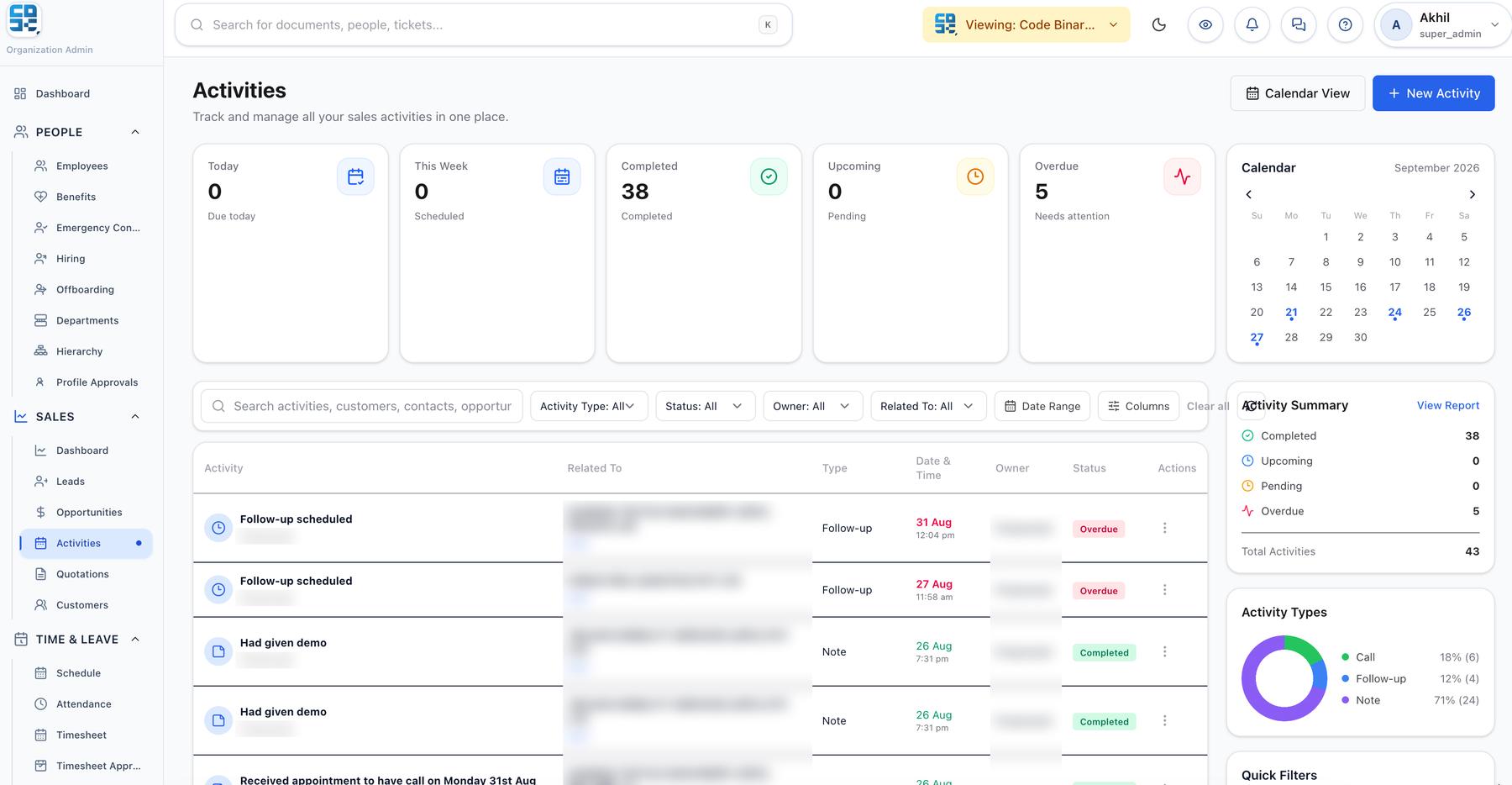Click the Today card calendar icon

tap(355, 176)
